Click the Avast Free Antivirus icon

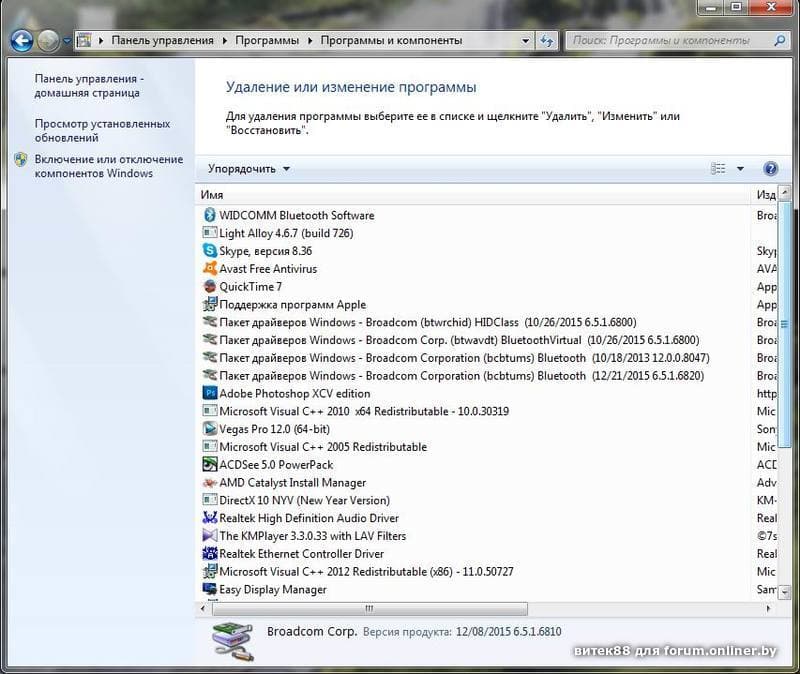point(210,268)
